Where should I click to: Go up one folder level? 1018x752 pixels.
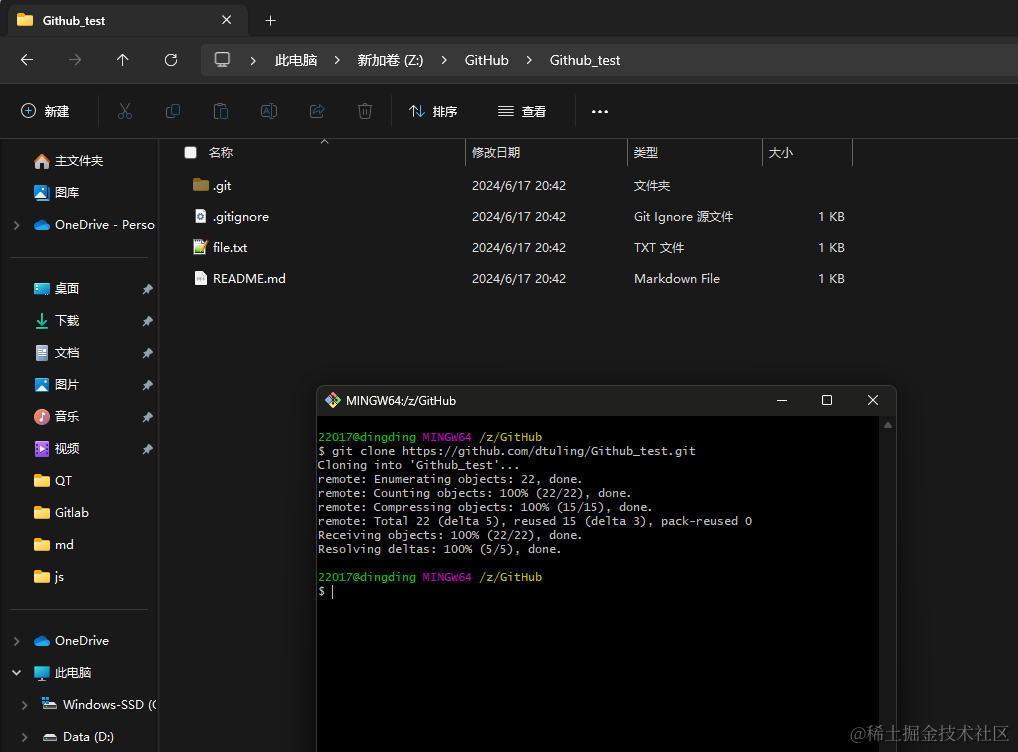(x=123, y=60)
